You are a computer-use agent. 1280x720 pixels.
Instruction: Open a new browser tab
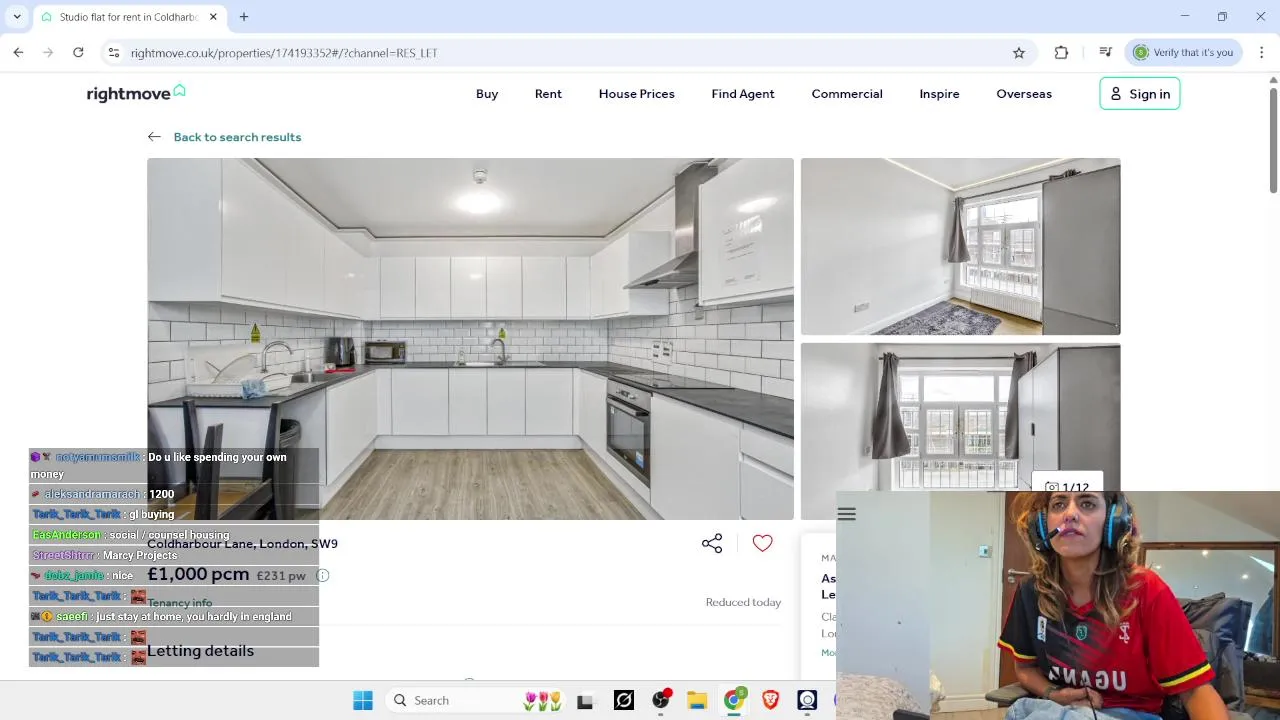[x=244, y=17]
